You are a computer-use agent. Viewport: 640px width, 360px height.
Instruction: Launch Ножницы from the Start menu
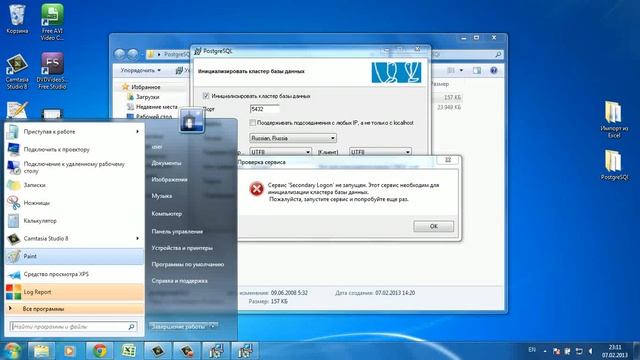tap(74, 203)
